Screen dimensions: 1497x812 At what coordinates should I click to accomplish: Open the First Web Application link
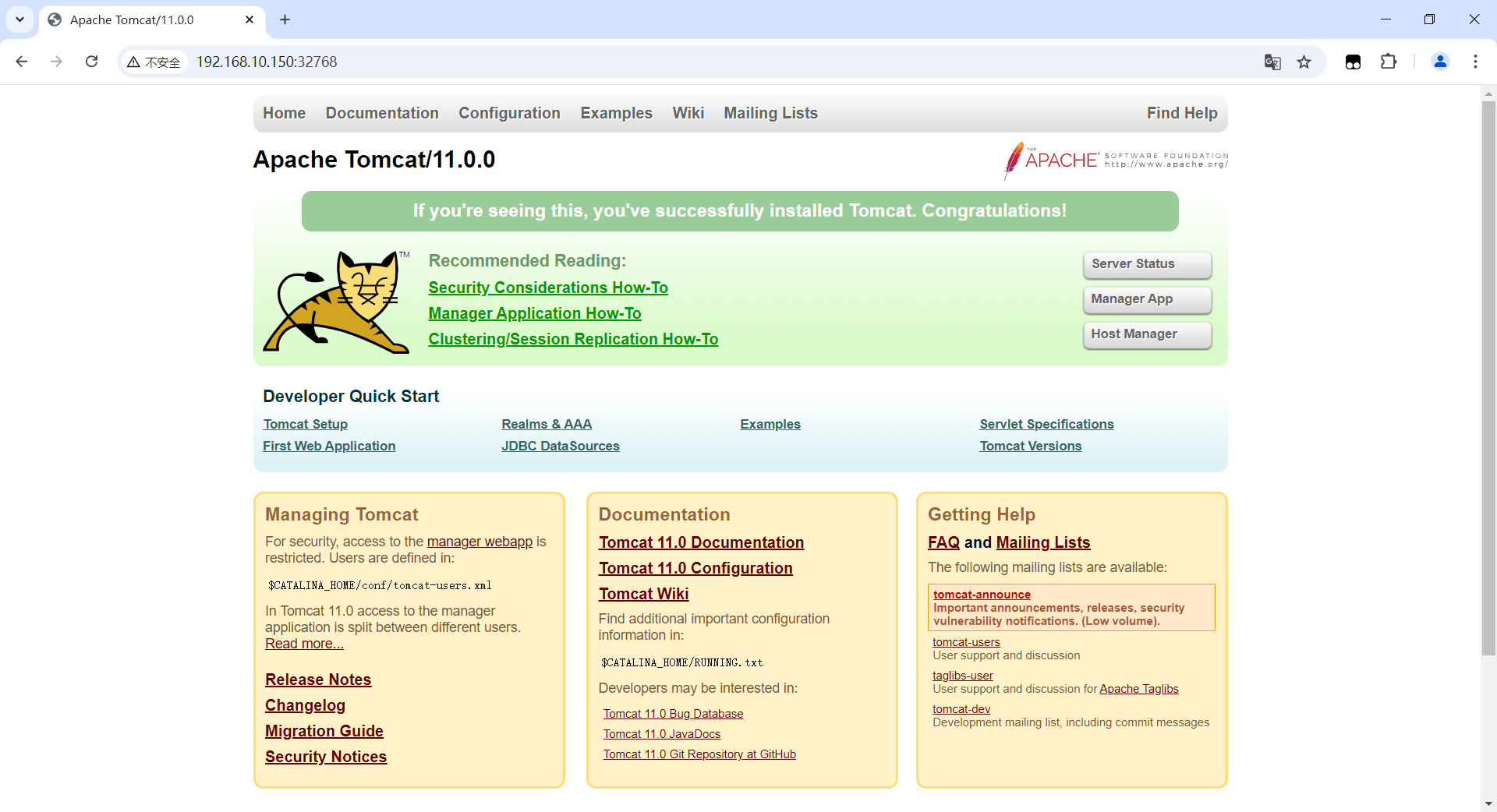[x=329, y=446]
